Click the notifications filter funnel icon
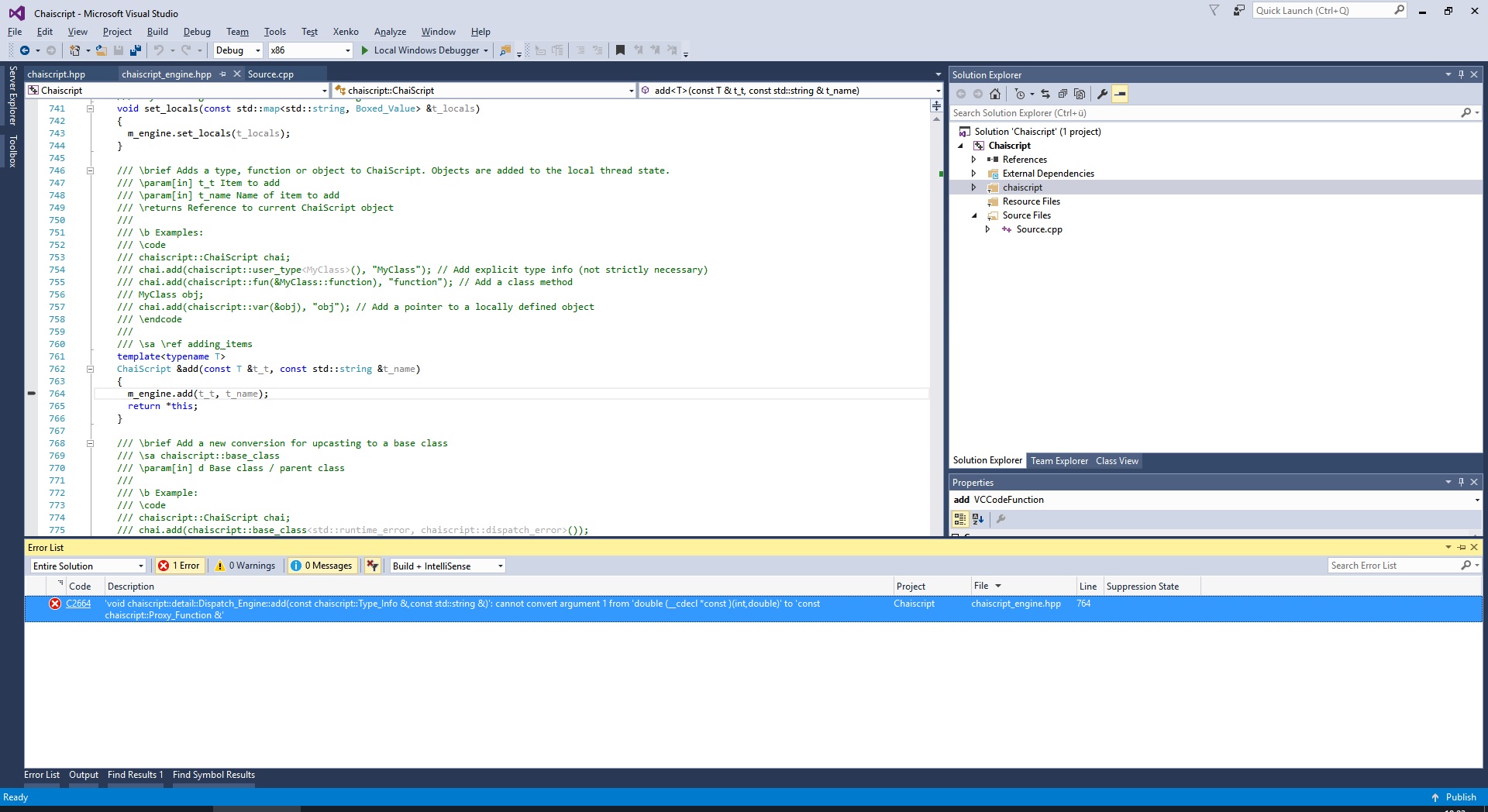 1214,10
